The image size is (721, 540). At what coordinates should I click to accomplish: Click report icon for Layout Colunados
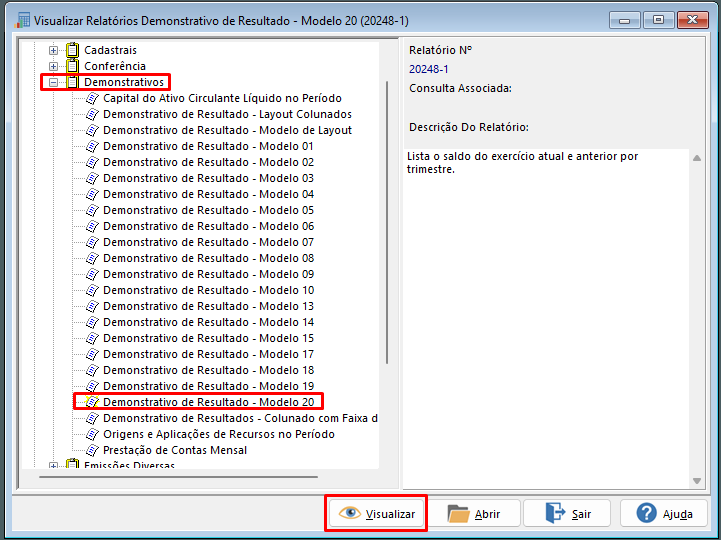point(92,114)
